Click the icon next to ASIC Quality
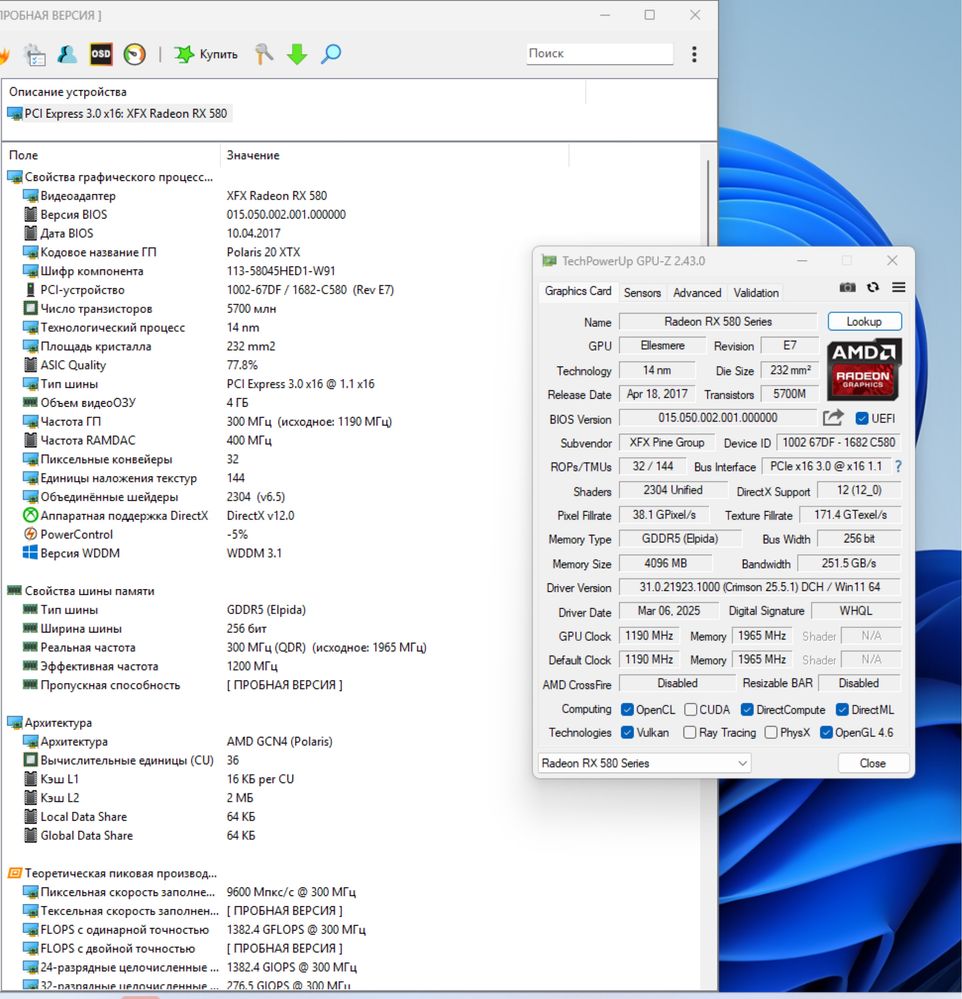This screenshot has width=962, height=999. [30, 364]
